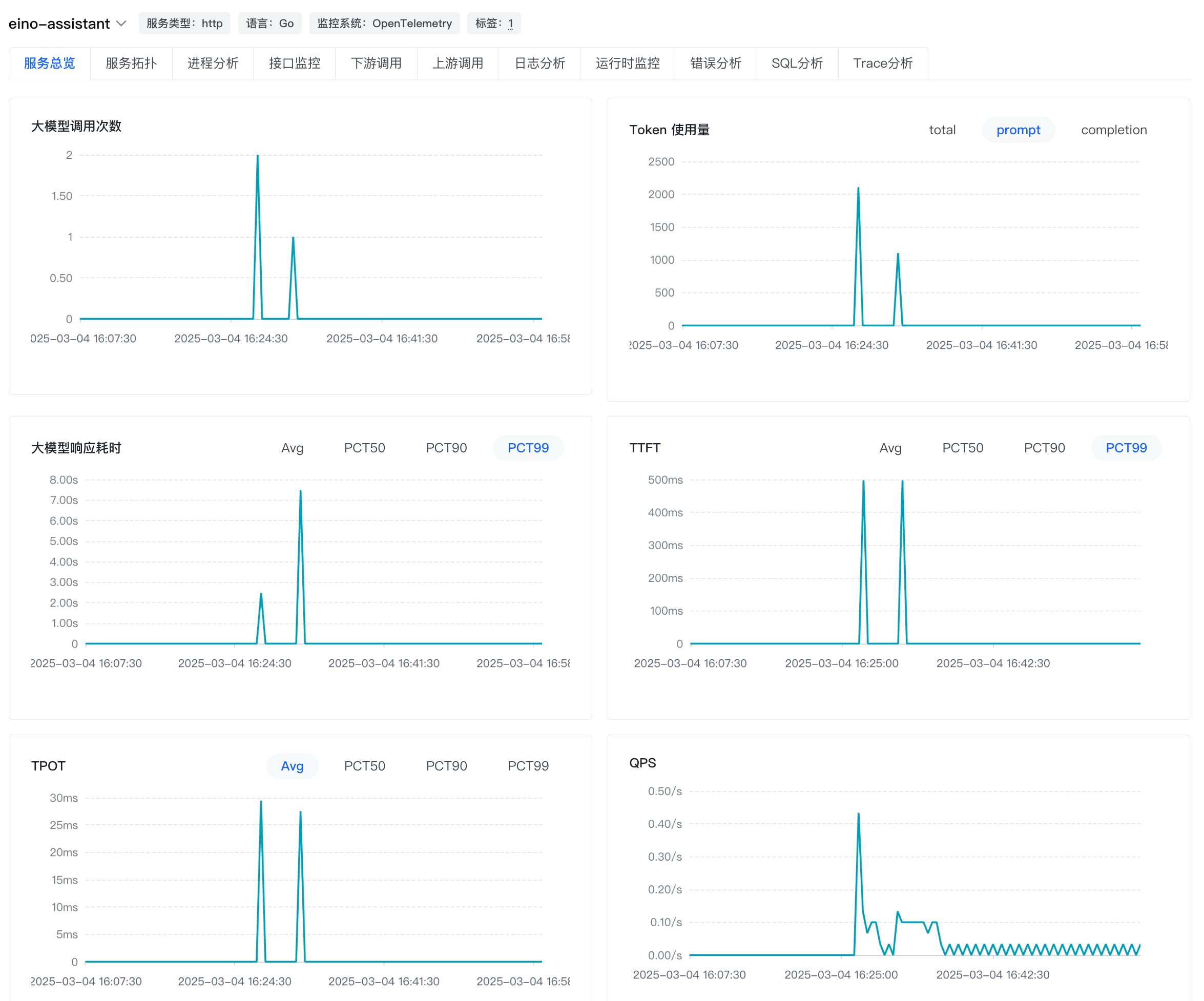Open the 运行时监控 tab
The image size is (1204, 1001).
tap(627, 63)
